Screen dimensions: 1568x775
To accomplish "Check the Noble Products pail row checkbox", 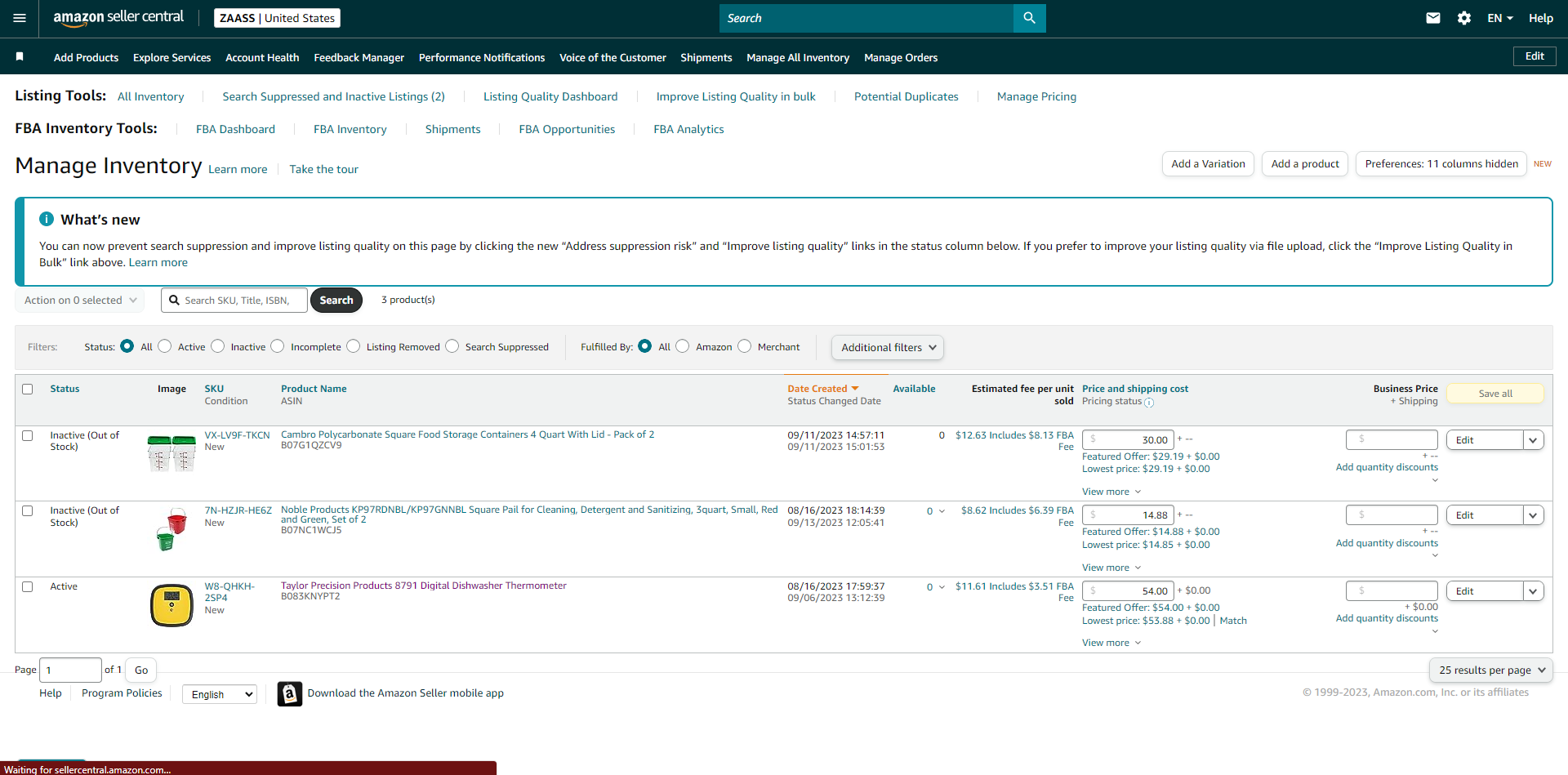I will coord(28,510).
